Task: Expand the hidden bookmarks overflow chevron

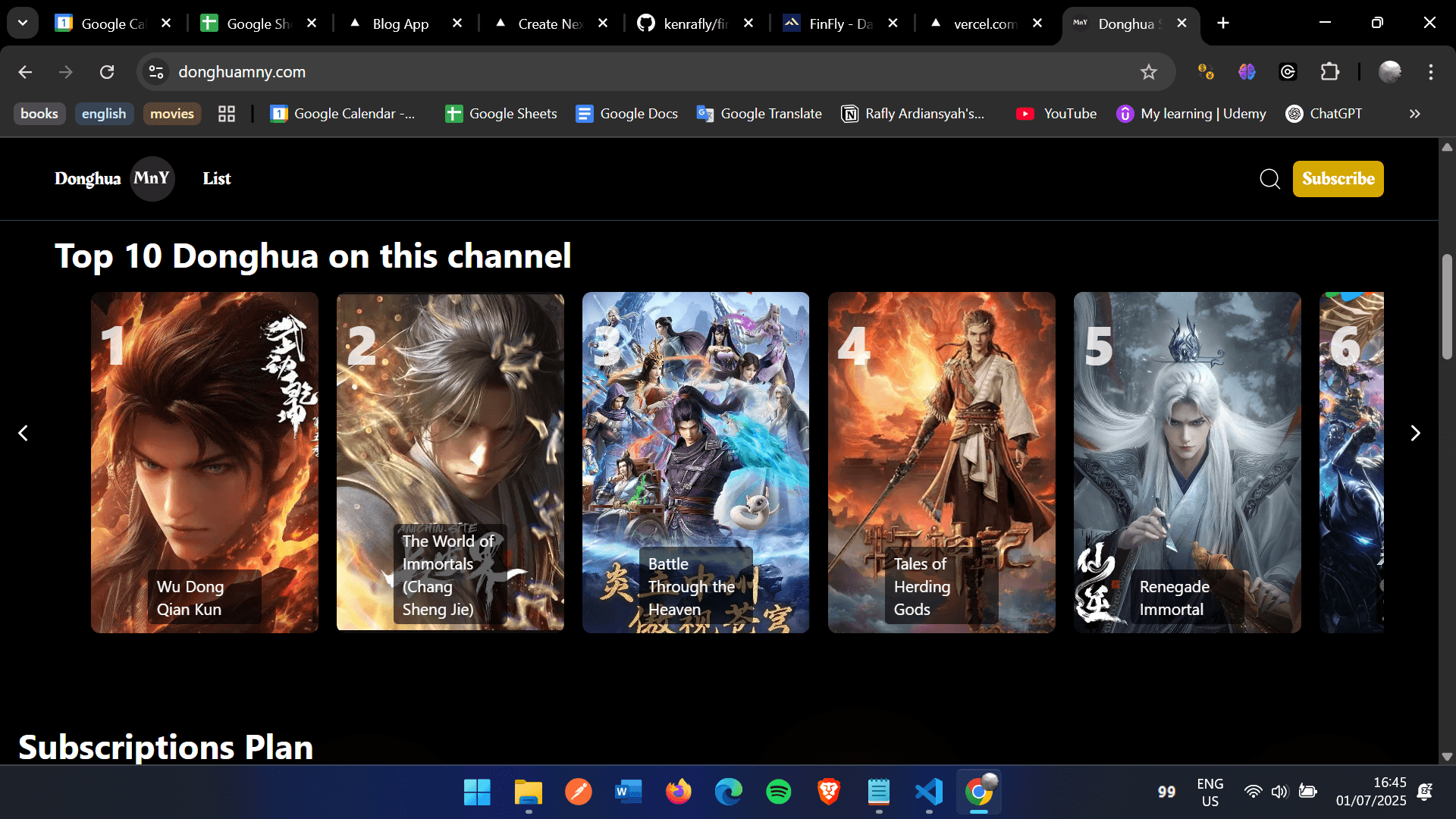Action: (x=1414, y=114)
